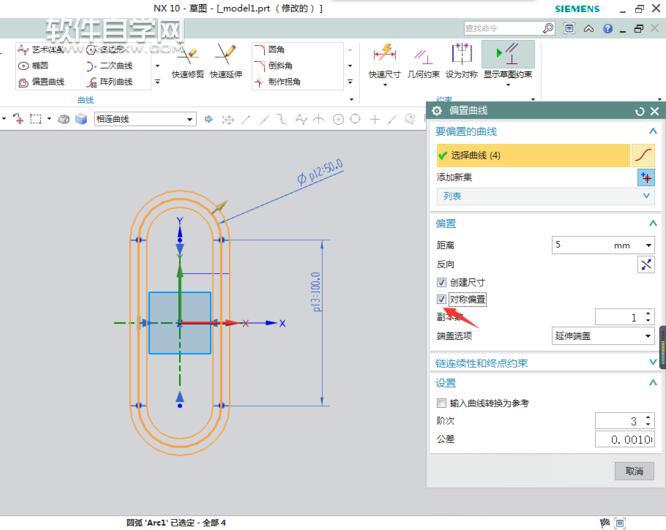The height and width of the screenshot is (530, 666).
Task: Open the 相连曲线 curve rule dropdown
Action: (x=145, y=119)
